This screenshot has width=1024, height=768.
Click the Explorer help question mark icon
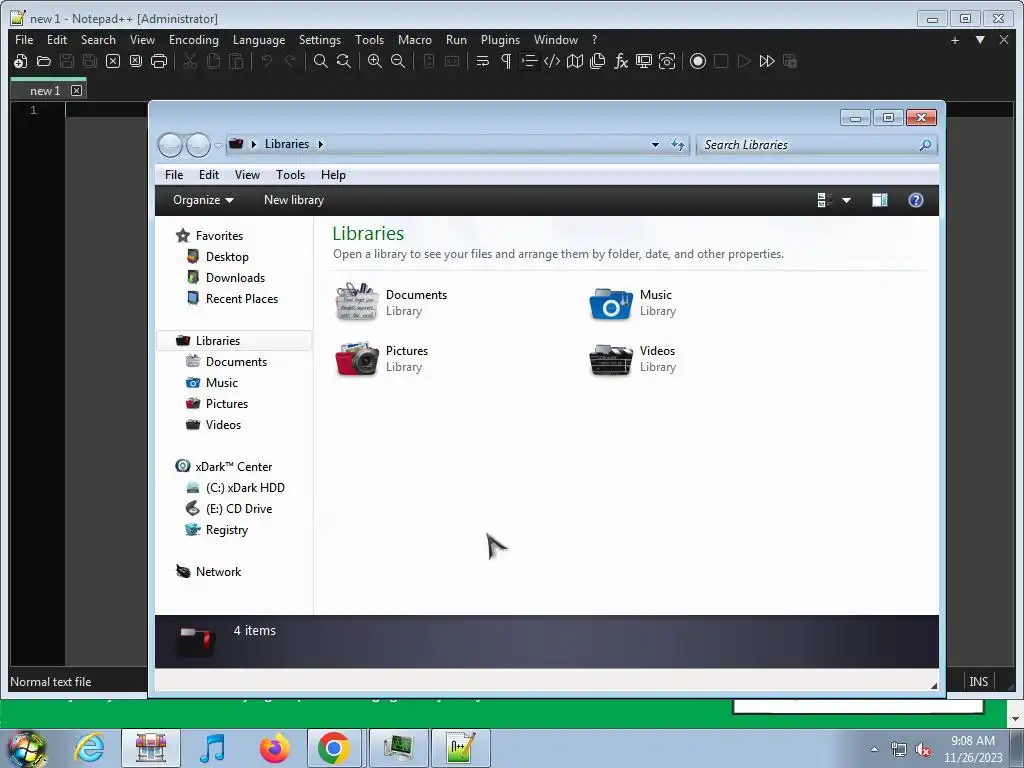pyautogui.click(x=916, y=200)
